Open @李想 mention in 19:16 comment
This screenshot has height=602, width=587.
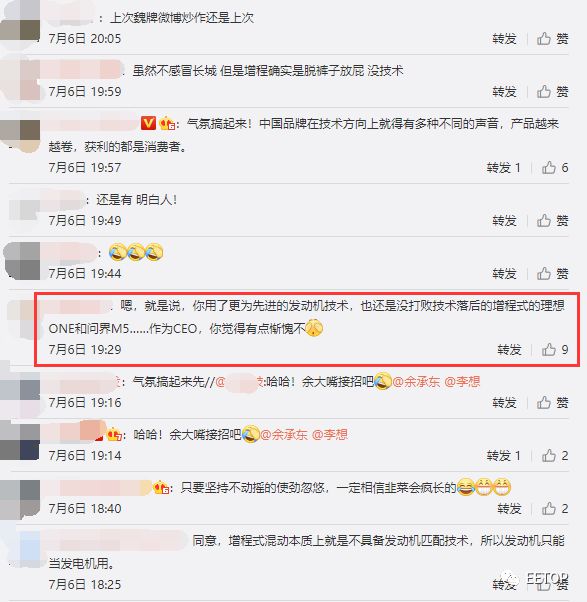coord(462,381)
